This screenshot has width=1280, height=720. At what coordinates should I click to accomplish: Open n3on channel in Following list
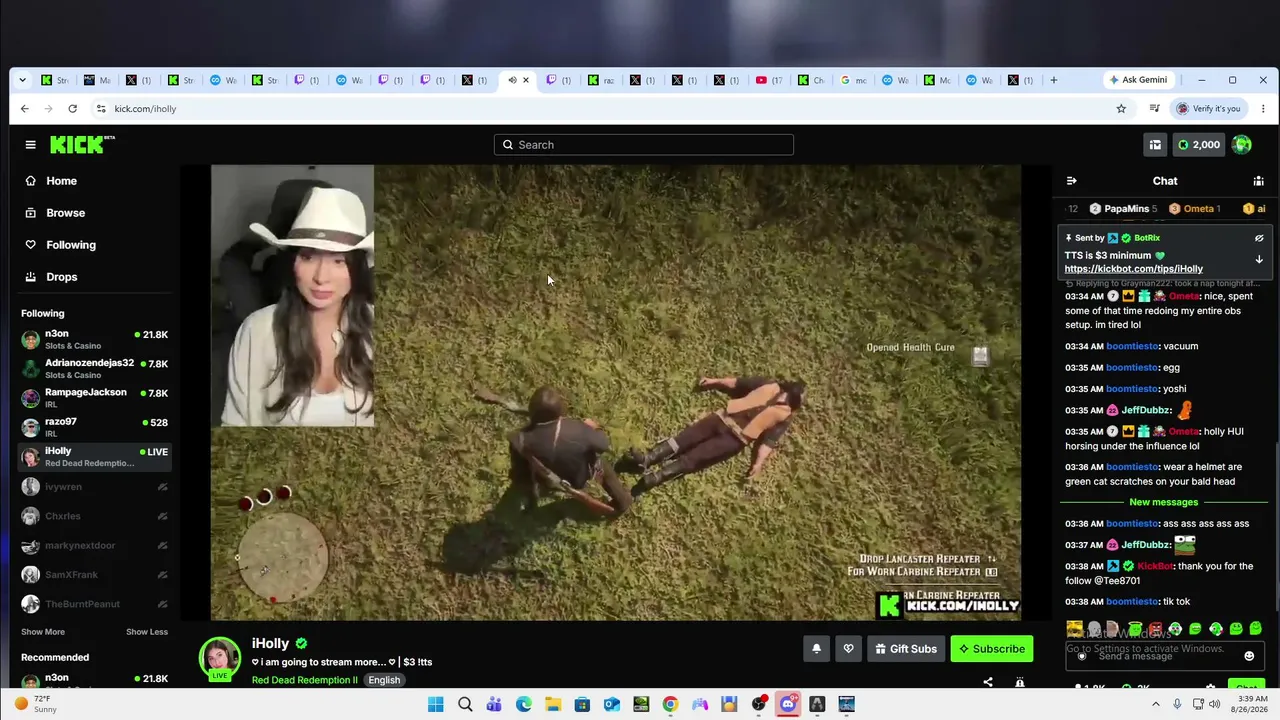click(95, 340)
